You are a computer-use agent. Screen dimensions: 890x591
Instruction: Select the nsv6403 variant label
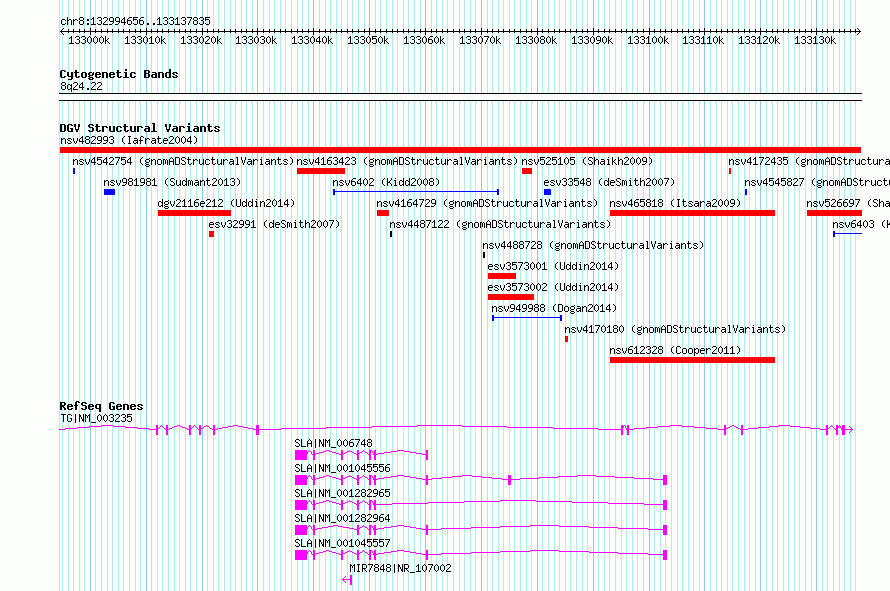(x=861, y=224)
